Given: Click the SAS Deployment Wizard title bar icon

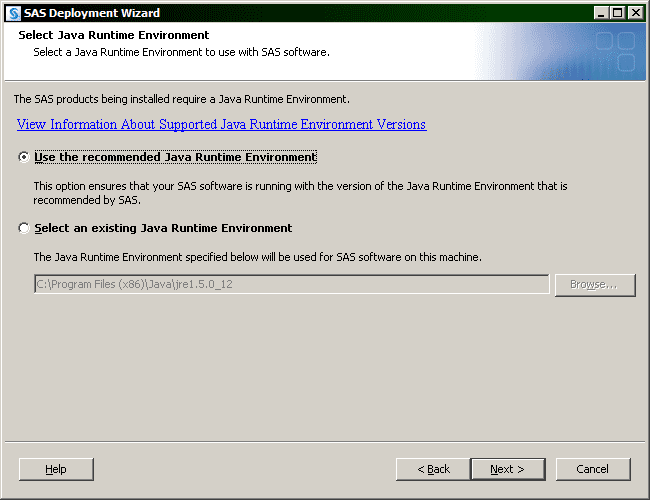Looking at the screenshot, I should coord(14,13).
